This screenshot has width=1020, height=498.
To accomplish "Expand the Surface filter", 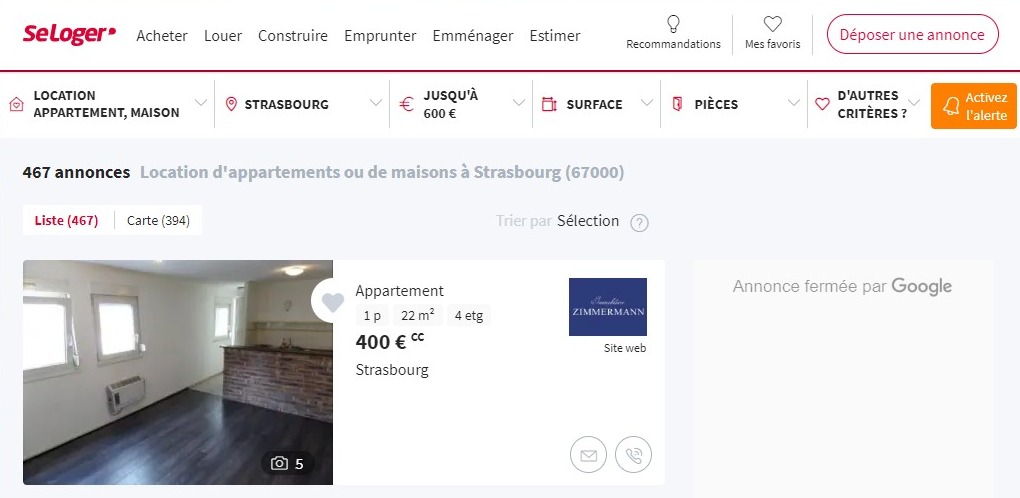I will [597, 104].
